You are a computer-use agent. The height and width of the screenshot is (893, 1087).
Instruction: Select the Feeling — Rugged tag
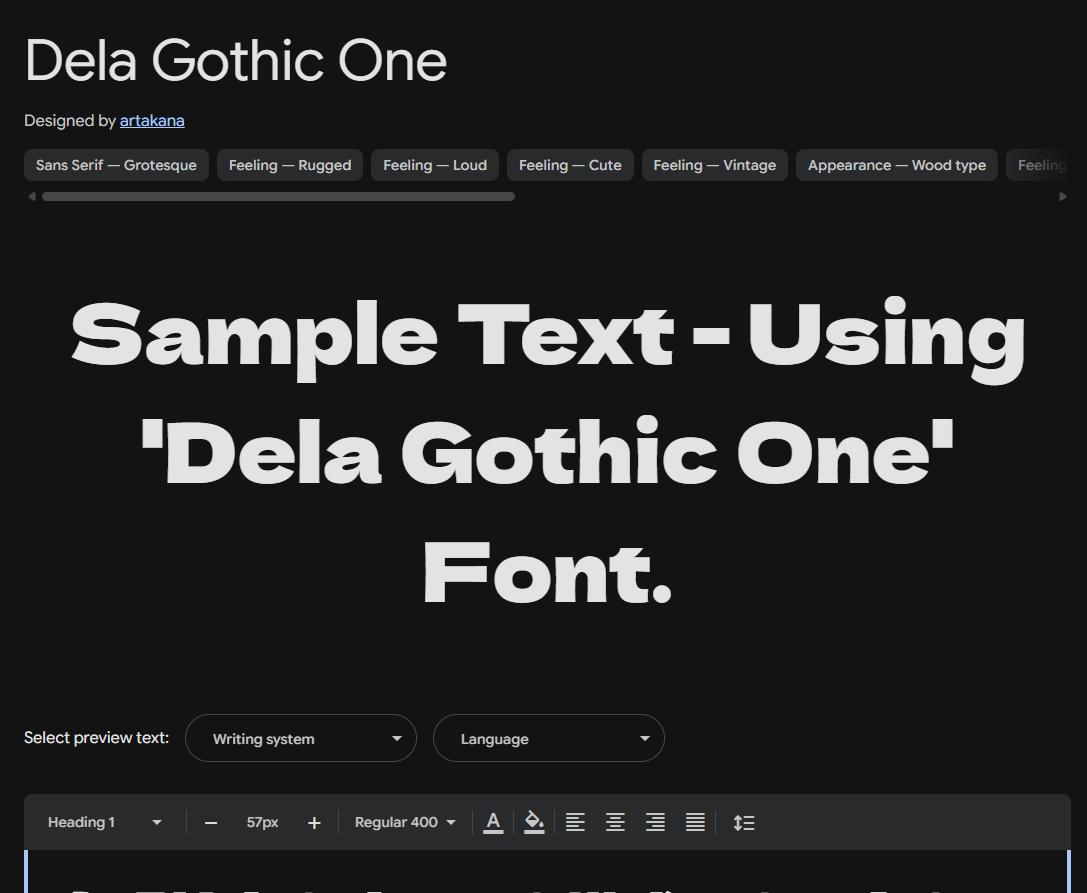(x=290, y=165)
